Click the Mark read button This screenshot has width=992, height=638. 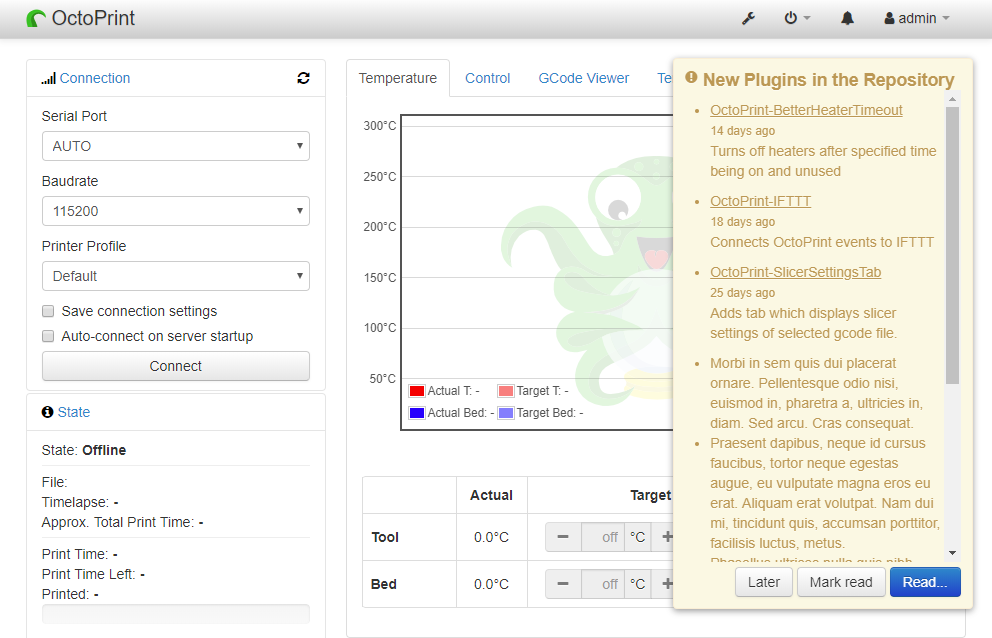[841, 582]
